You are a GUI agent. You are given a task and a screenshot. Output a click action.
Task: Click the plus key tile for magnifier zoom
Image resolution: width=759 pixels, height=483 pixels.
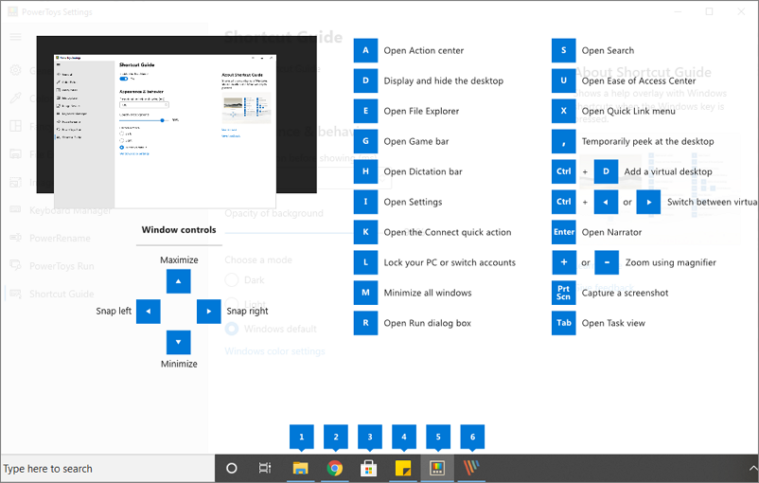click(x=563, y=262)
